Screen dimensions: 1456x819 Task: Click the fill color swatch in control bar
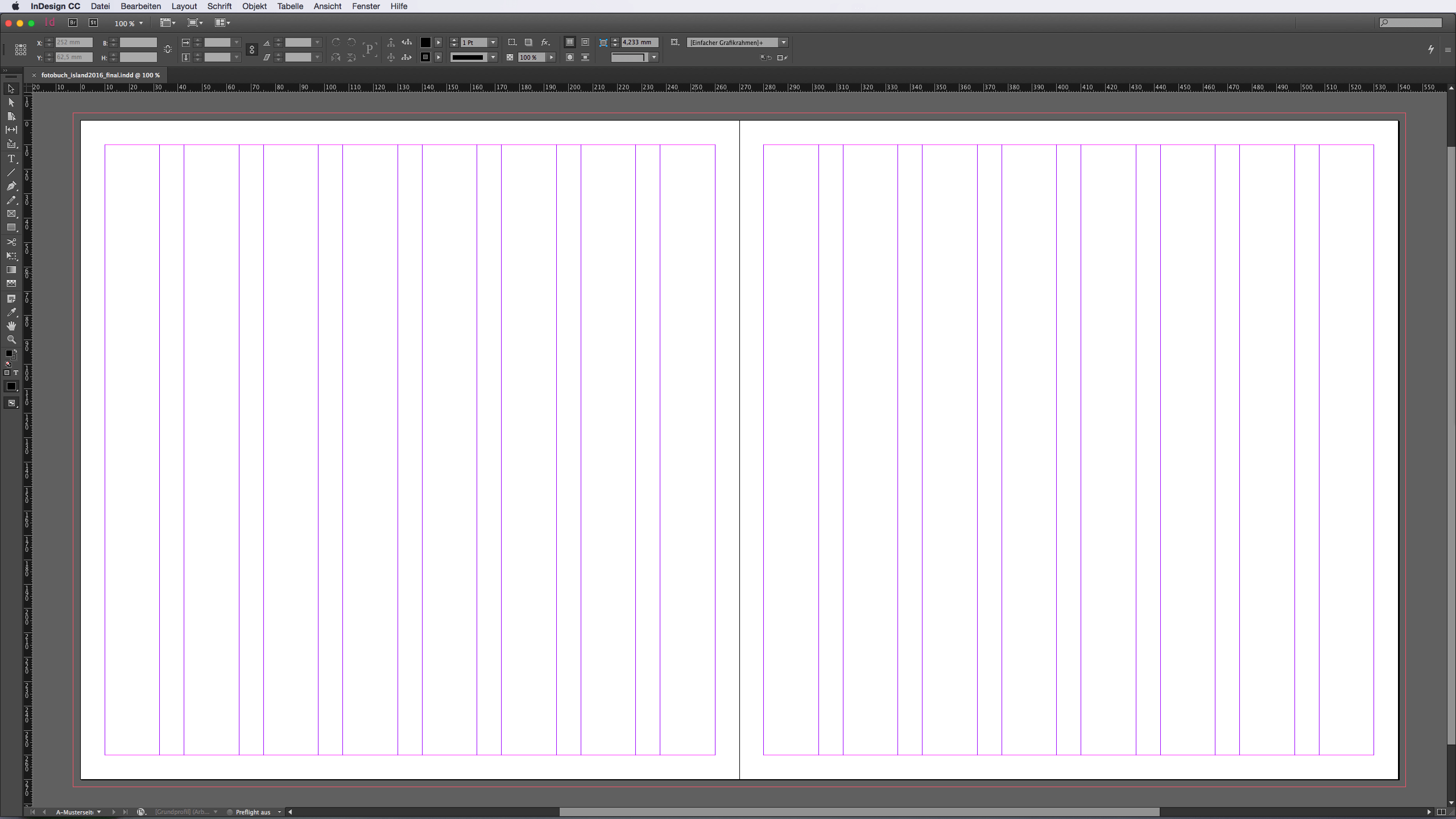[425, 42]
